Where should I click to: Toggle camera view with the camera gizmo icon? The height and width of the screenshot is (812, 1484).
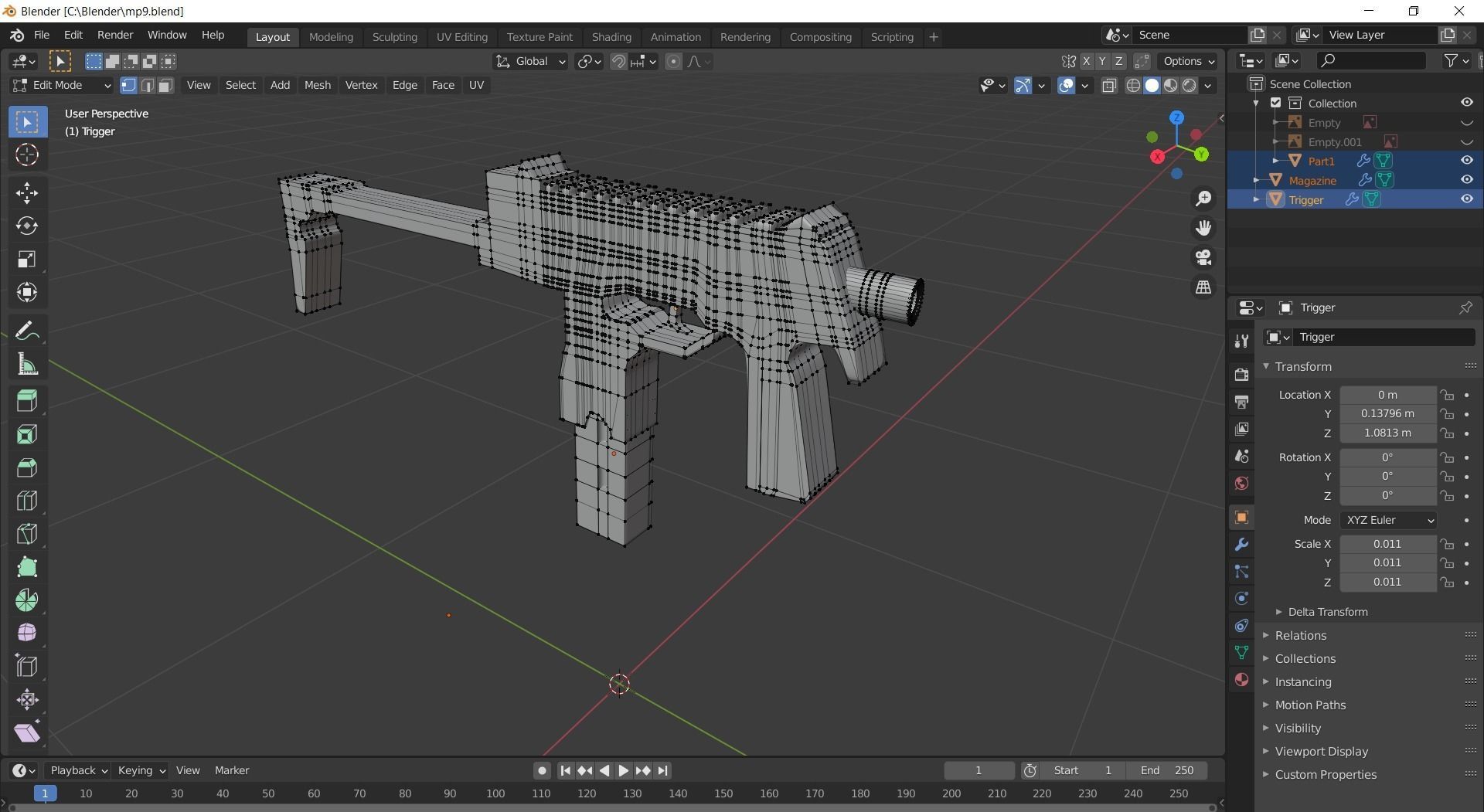[1203, 257]
